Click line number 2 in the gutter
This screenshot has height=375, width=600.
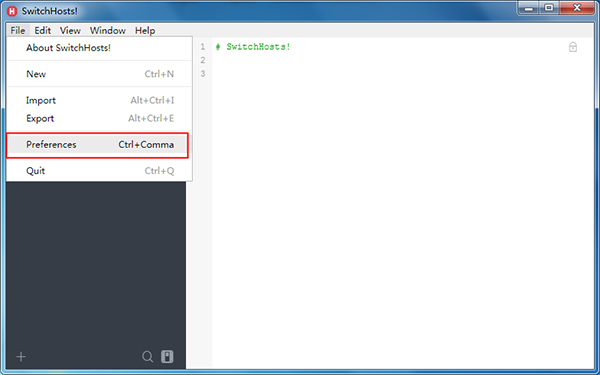pyautogui.click(x=203, y=60)
